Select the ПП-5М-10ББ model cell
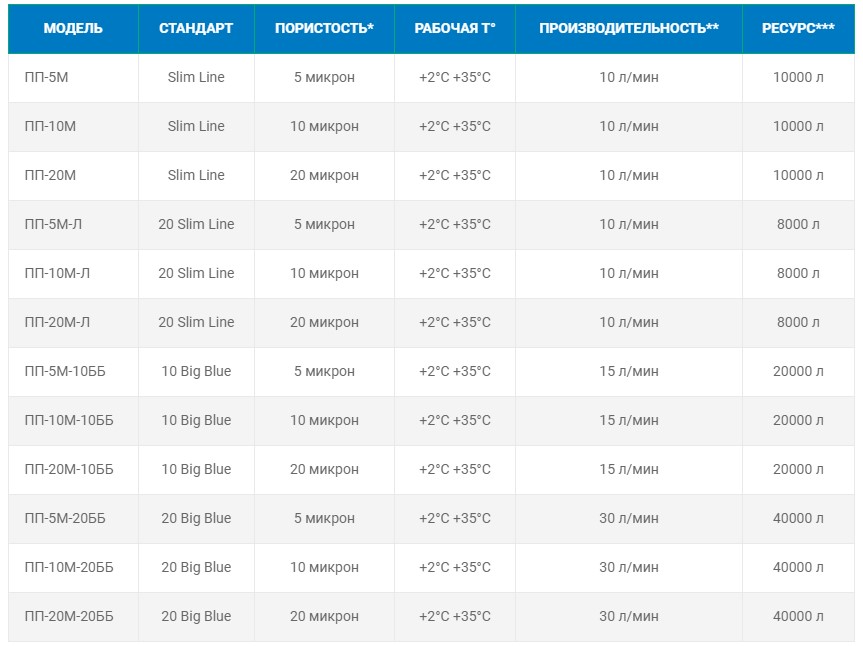863x646 pixels. click(65, 372)
